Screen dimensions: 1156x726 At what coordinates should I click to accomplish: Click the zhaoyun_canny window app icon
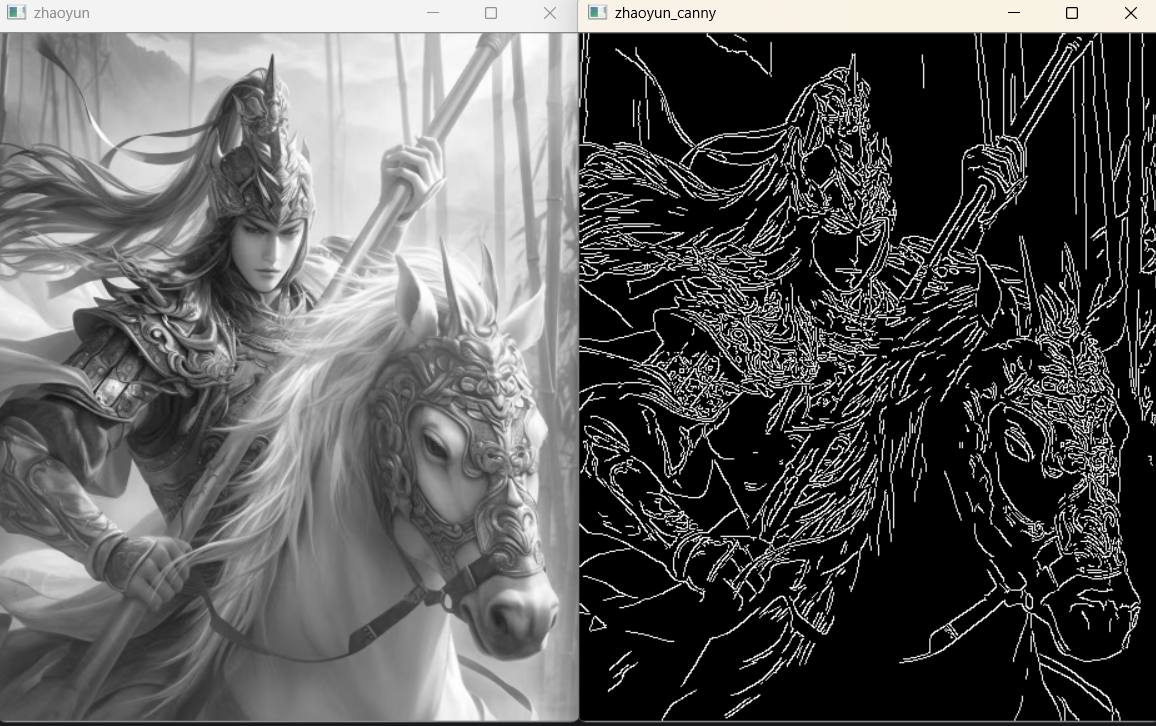click(x=598, y=13)
